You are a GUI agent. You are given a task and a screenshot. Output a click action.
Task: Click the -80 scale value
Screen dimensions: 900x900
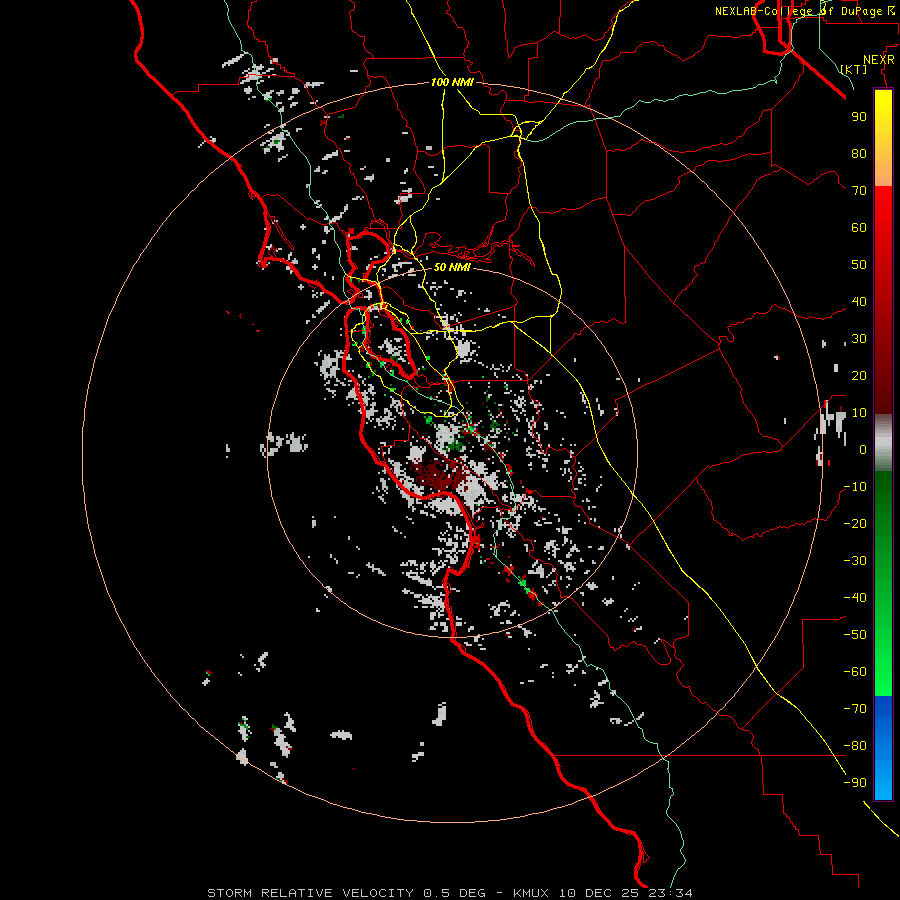coord(855,746)
